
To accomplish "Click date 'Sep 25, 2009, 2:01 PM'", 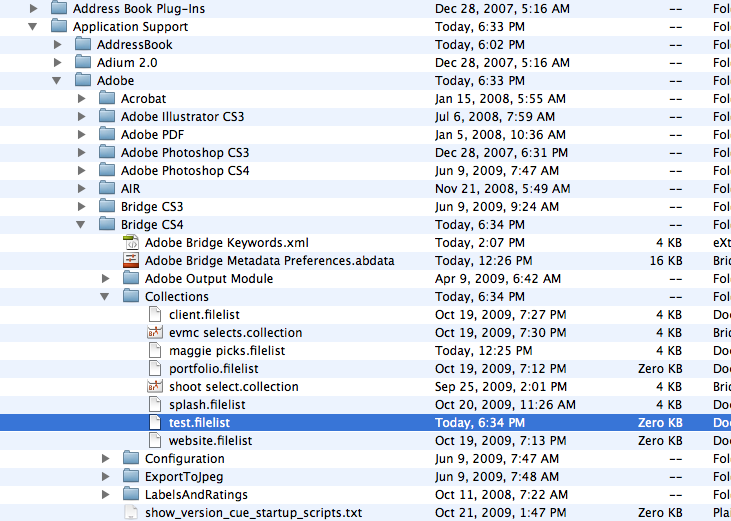I will click(501, 387).
